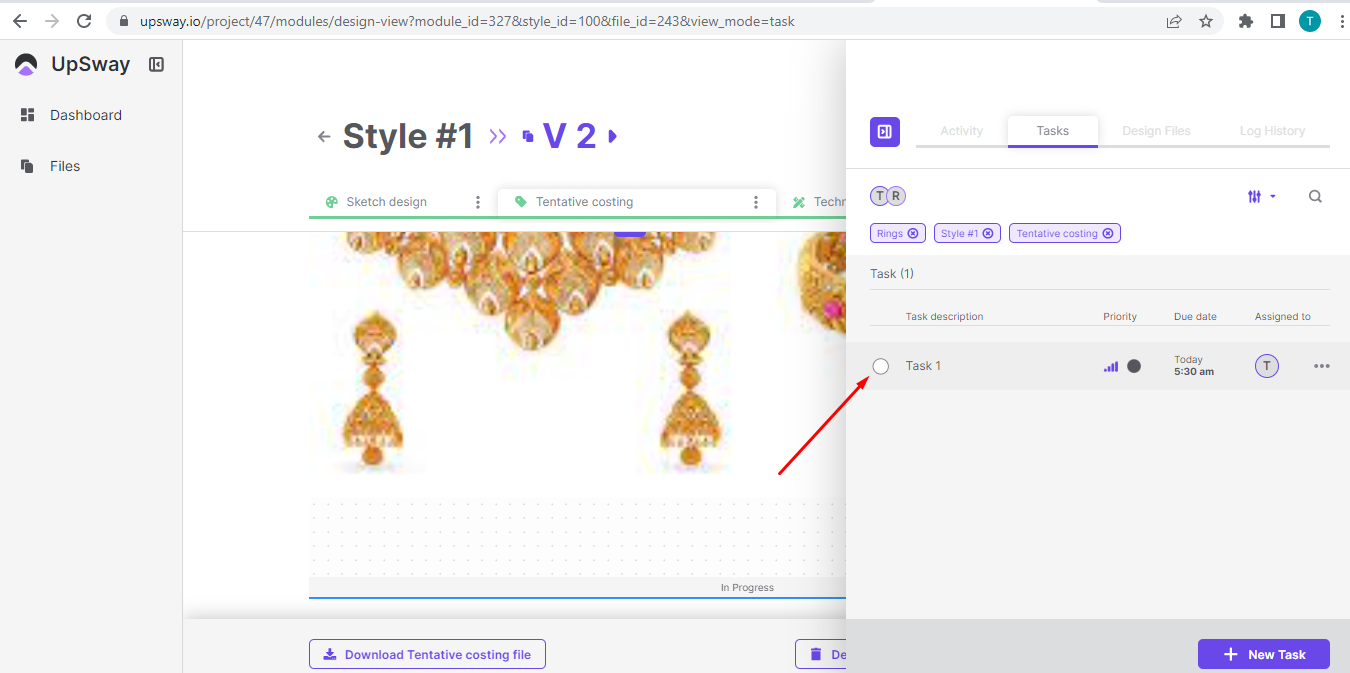Open the task search magnifier icon

coord(1315,197)
